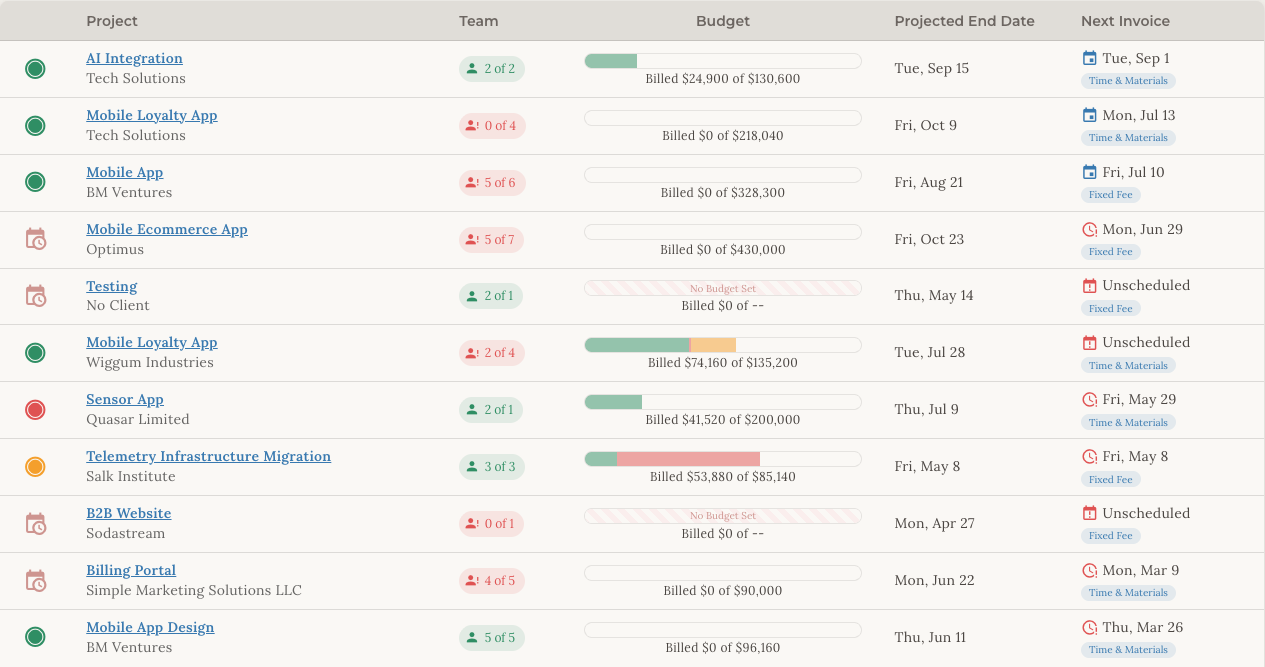The height and width of the screenshot is (667, 1265).
Task: Click the No Budget Set bar for Testing
Action: pyautogui.click(x=723, y=288)
